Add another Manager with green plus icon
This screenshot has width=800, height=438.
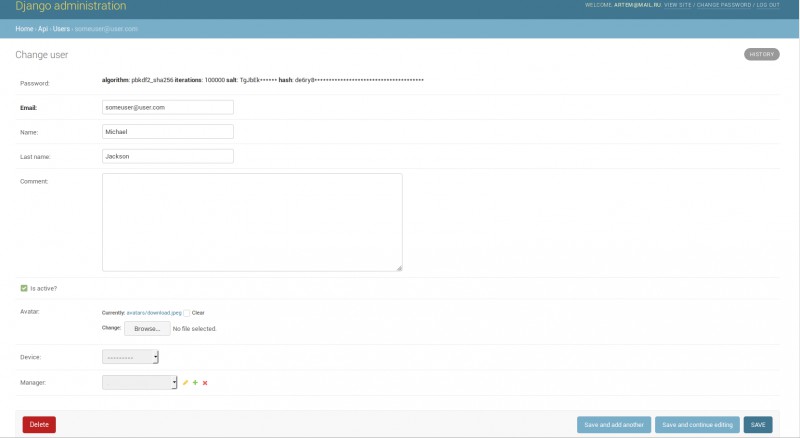pyautogui.click(x=195, y=382)
